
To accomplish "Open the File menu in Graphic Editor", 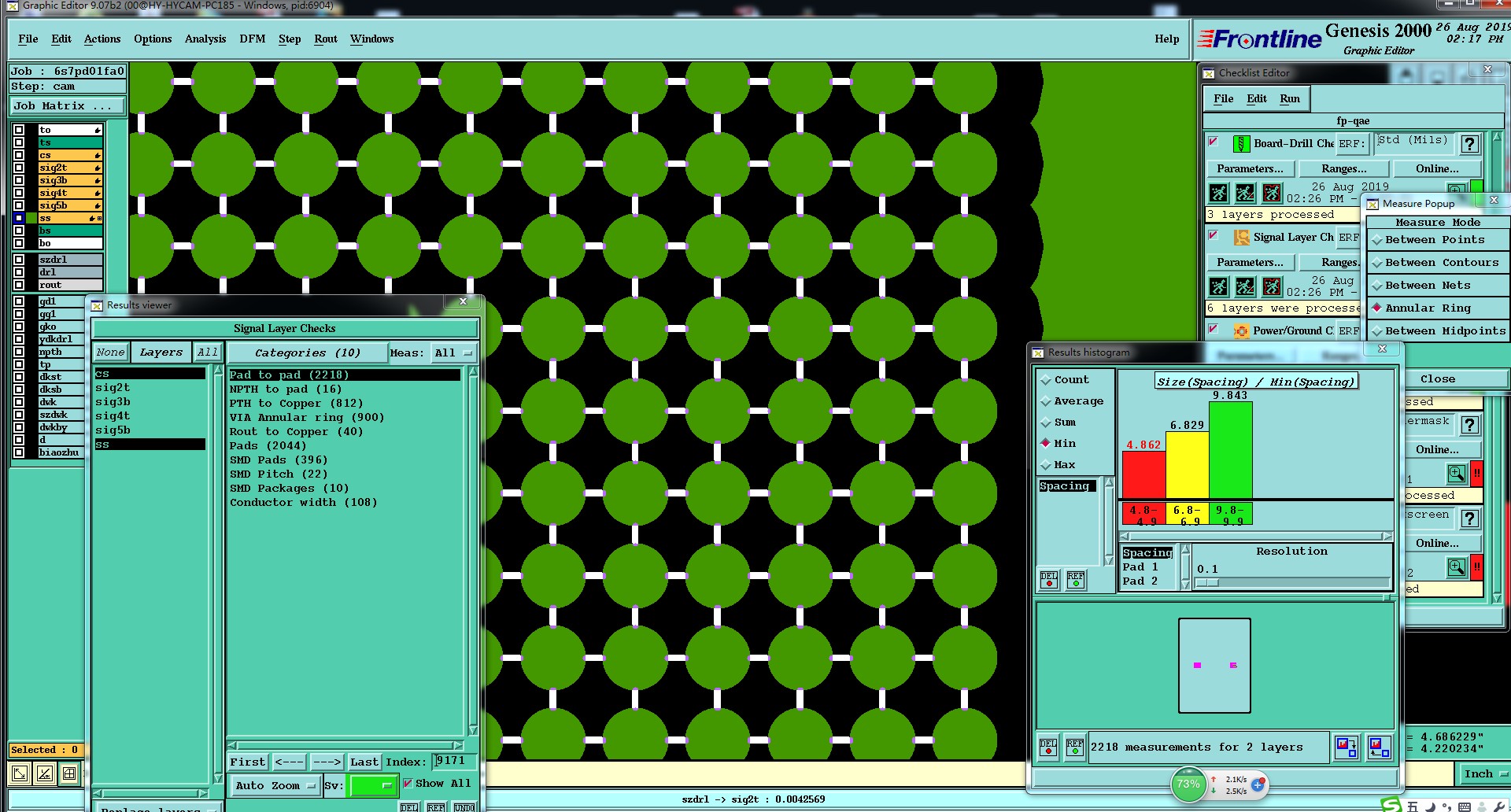I will (x=28, y=39).
